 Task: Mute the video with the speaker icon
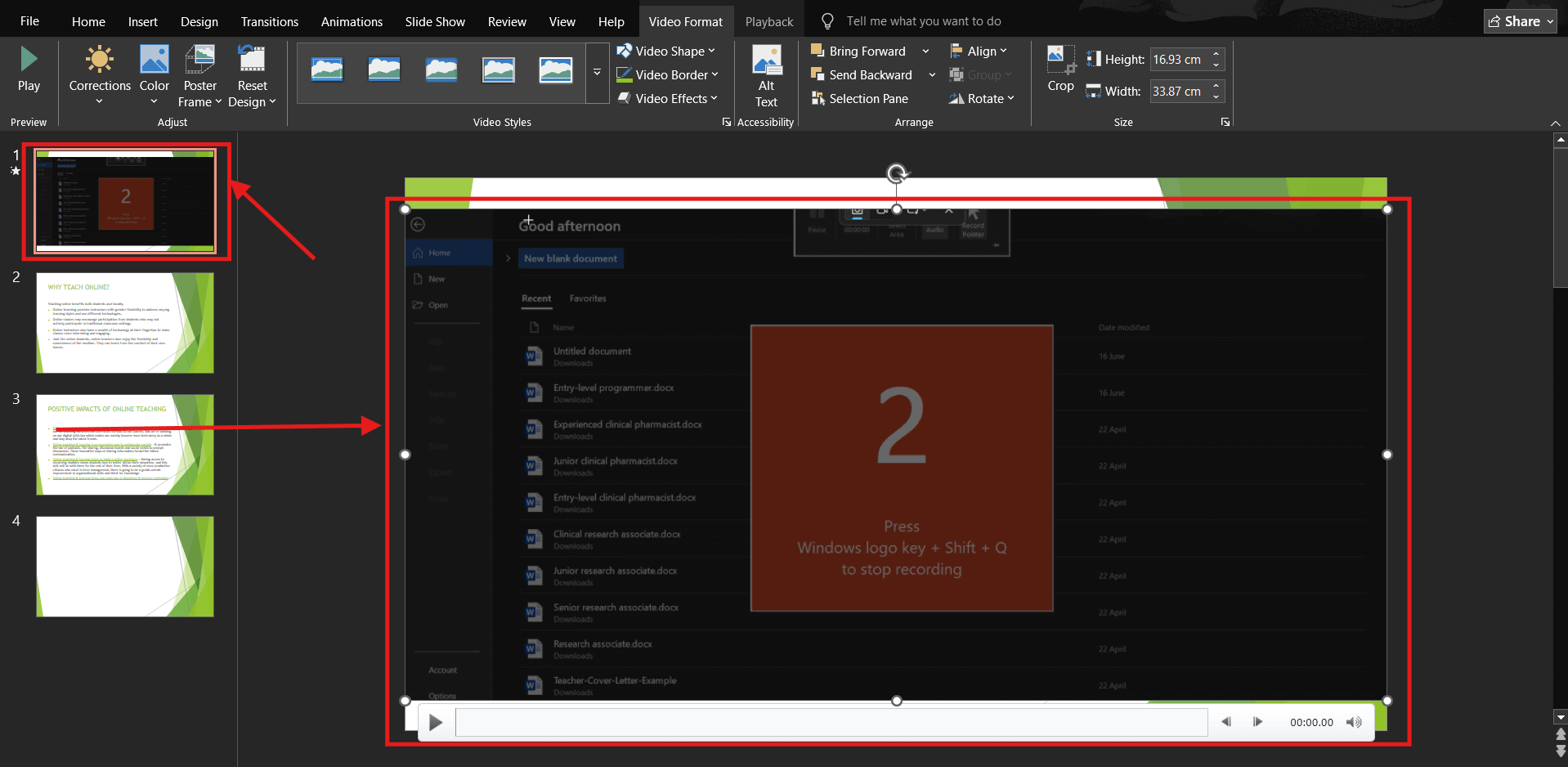point(1353,722)
